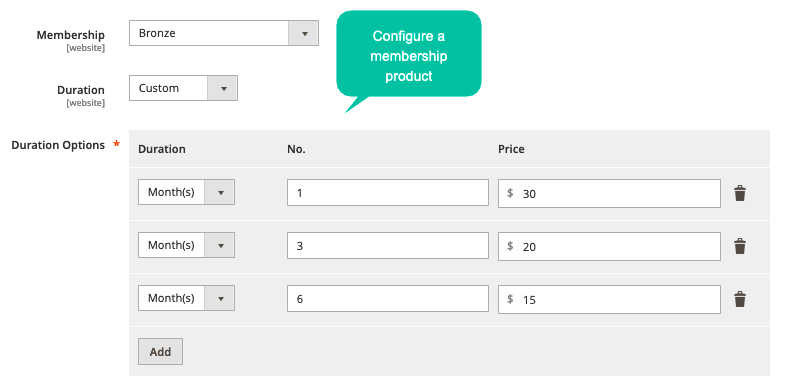788x391 pixels.
Task: Focus the No. field containing 3
Action: [x=388, y=246]
